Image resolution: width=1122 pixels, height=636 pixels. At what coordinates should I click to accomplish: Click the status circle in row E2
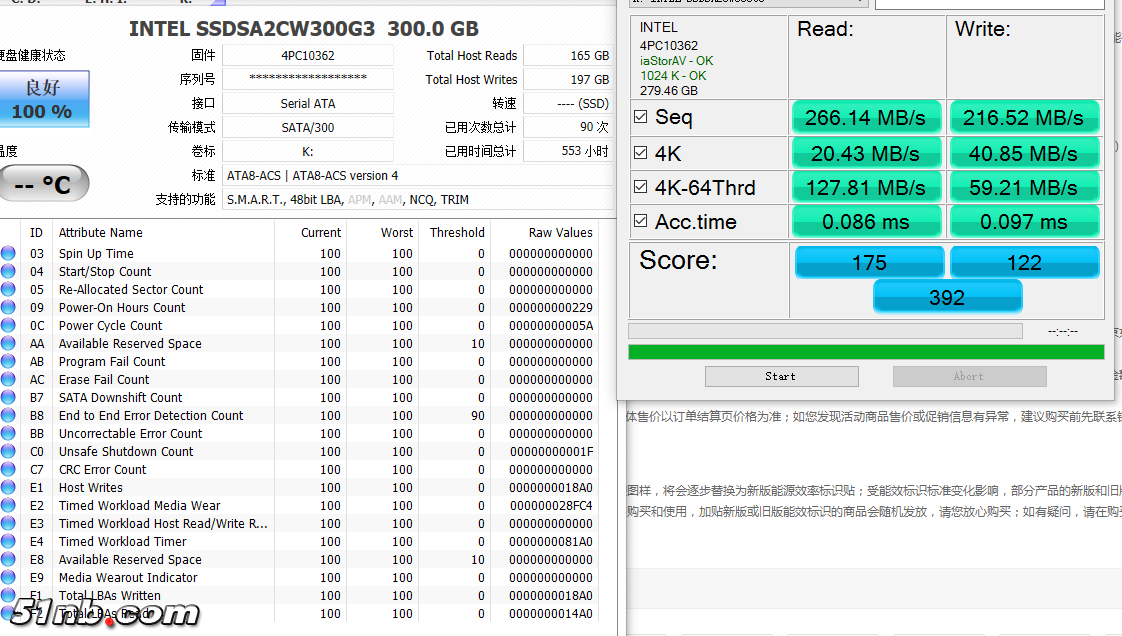point(8,505)
